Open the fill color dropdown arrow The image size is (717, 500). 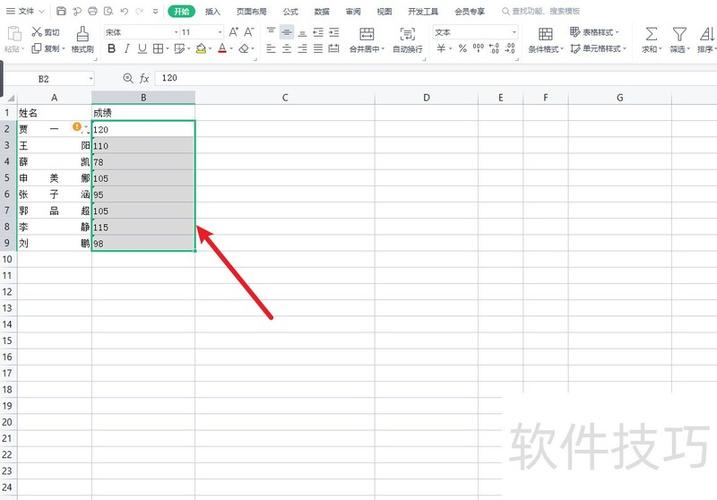coord(210,48)
